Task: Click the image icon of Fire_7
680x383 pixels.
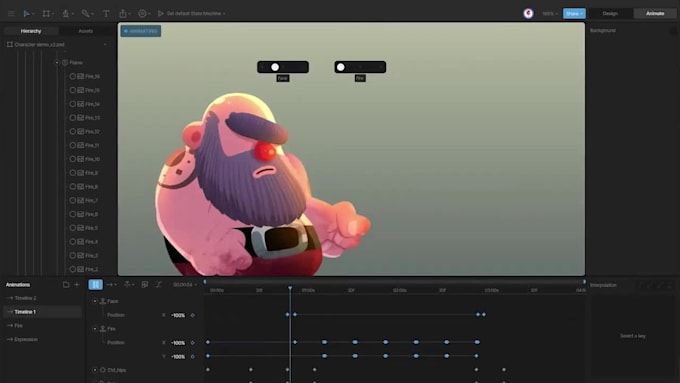Action: click(81, 200)
